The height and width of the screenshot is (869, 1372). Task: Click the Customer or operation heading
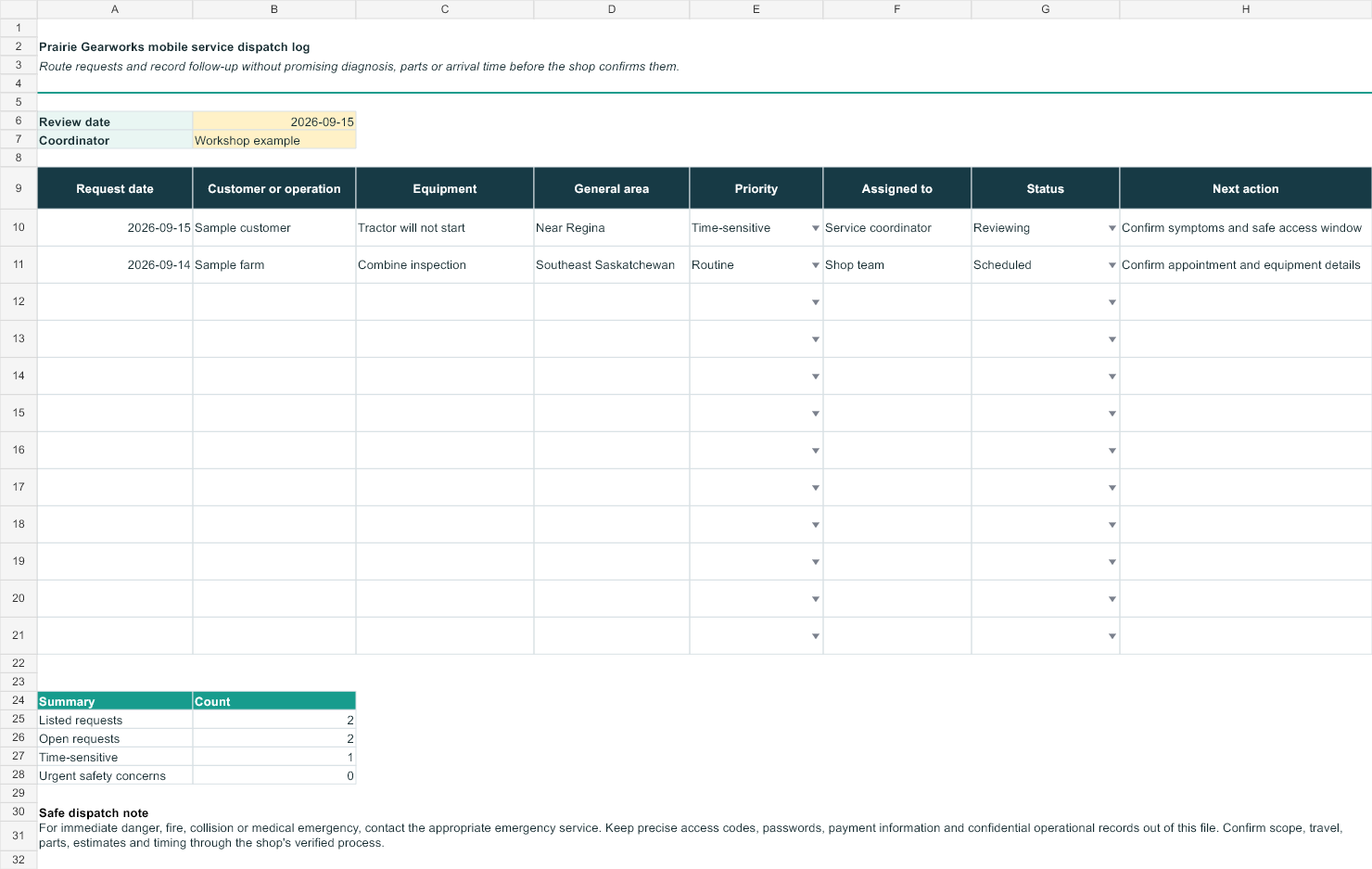click(x=274, y=188)
